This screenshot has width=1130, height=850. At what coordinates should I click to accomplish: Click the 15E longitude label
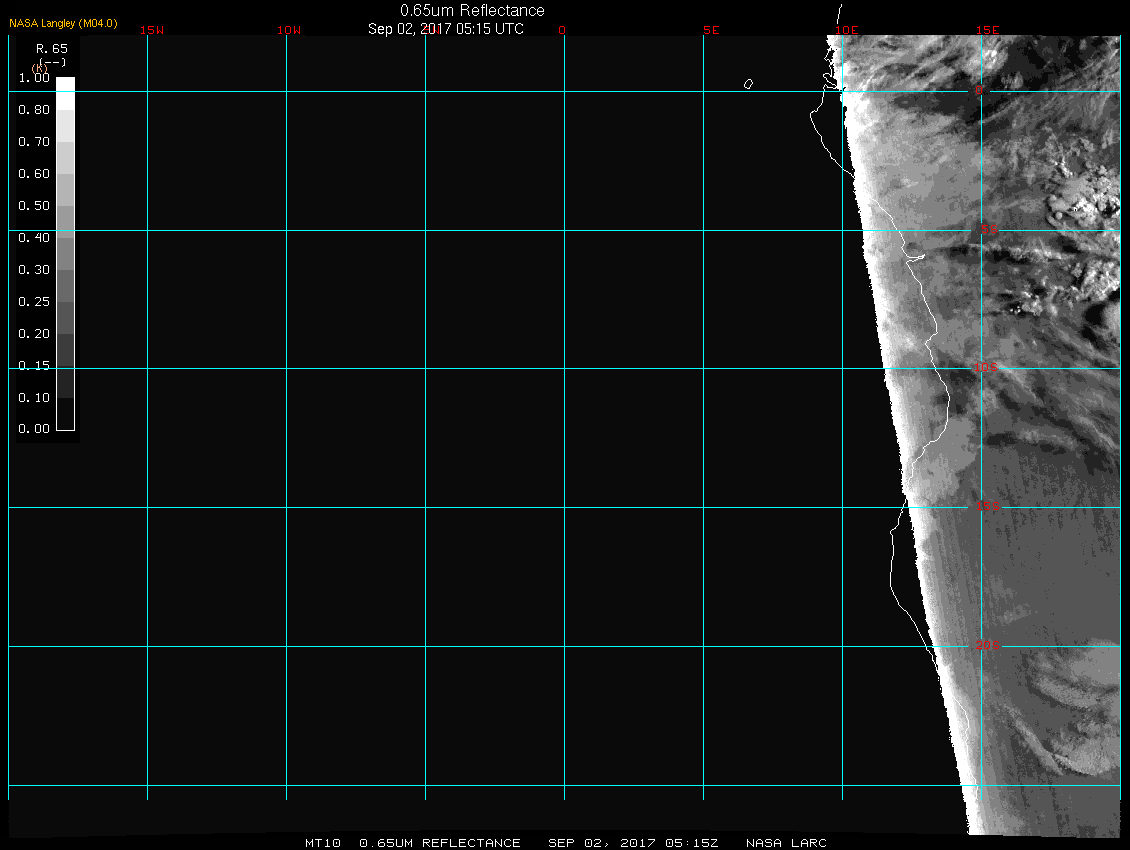[x=988, y=30]
